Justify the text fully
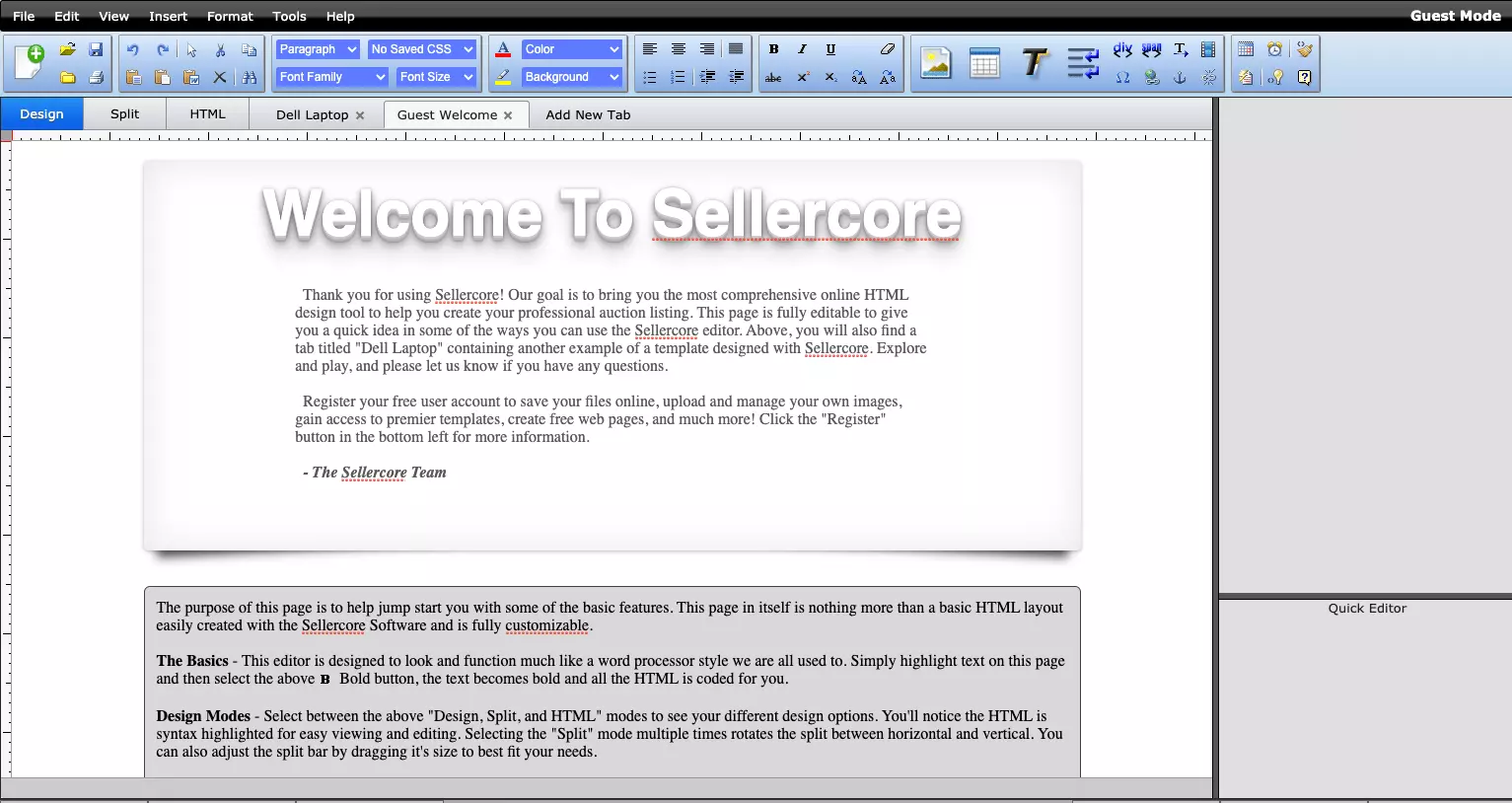The width and height of the screenshot is (1512, 803). 736,49
